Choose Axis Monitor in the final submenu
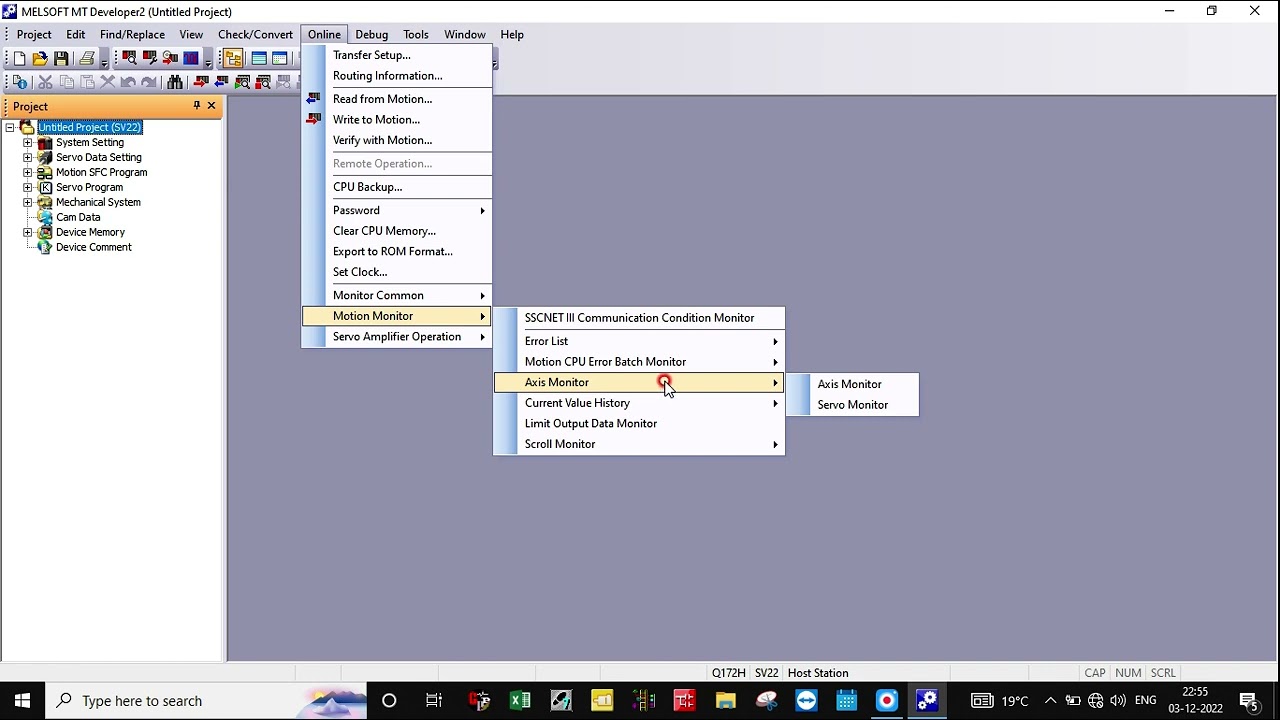The image size is (1280, 720). (852, 384)
